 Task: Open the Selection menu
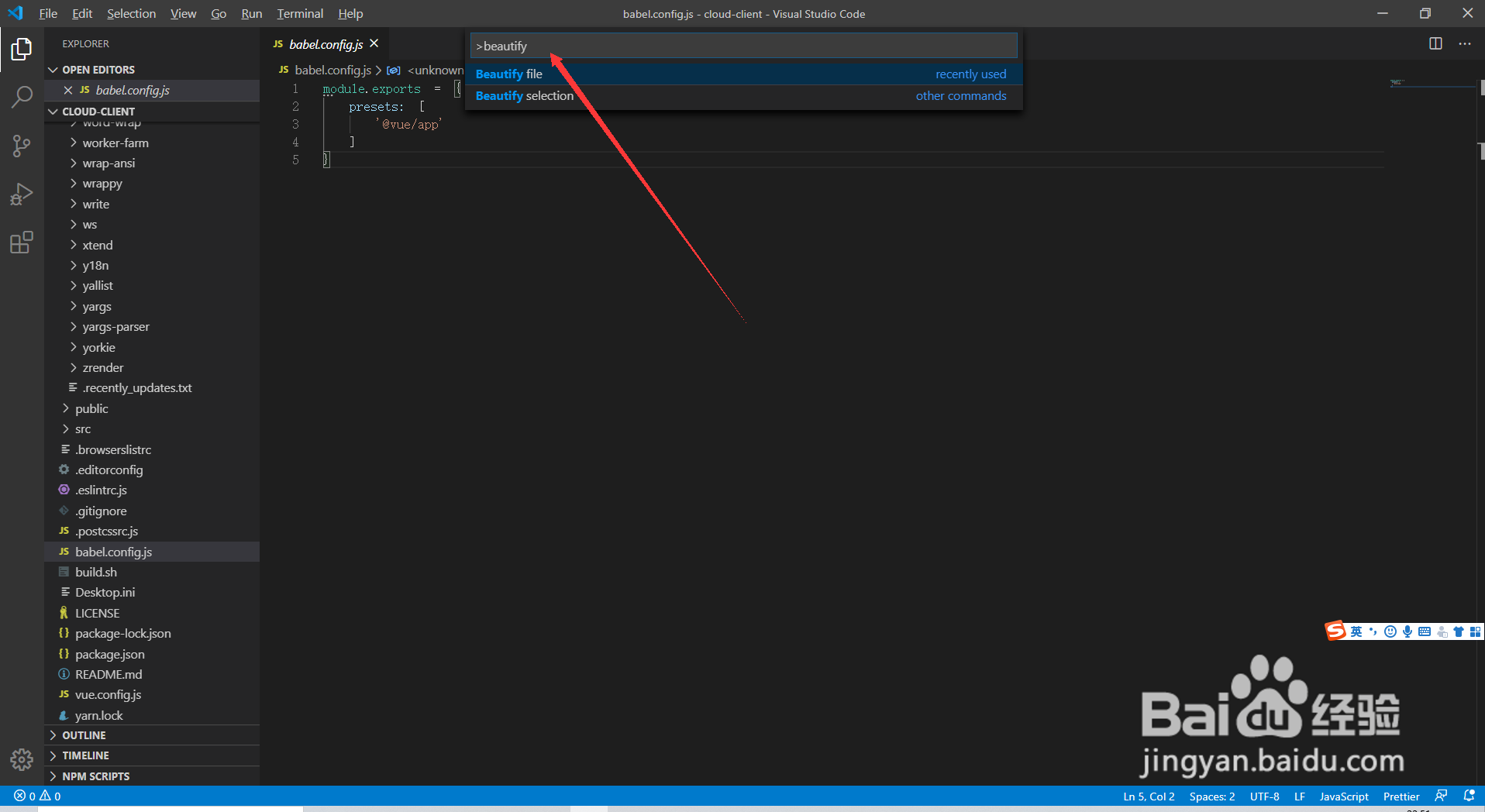click(131, 13)
